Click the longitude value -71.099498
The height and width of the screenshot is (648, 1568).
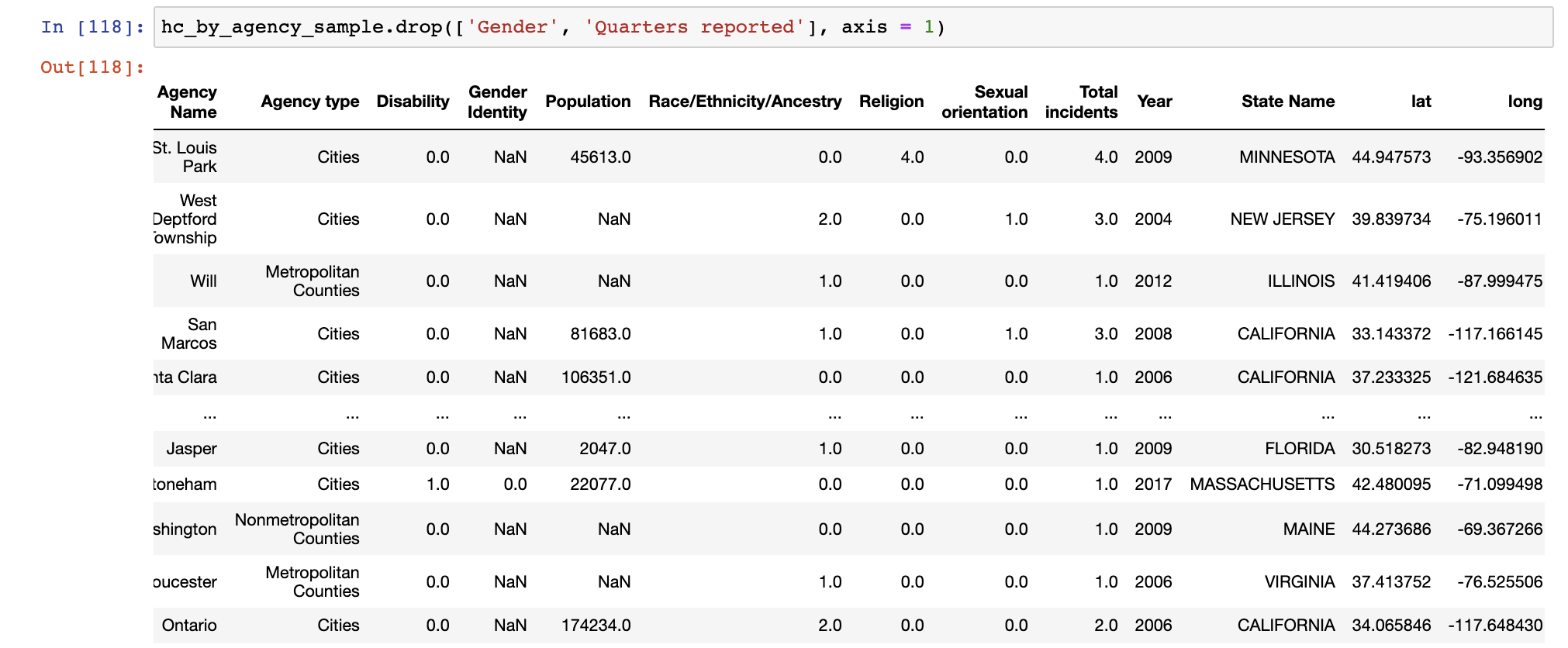[x=1500, y=484]
